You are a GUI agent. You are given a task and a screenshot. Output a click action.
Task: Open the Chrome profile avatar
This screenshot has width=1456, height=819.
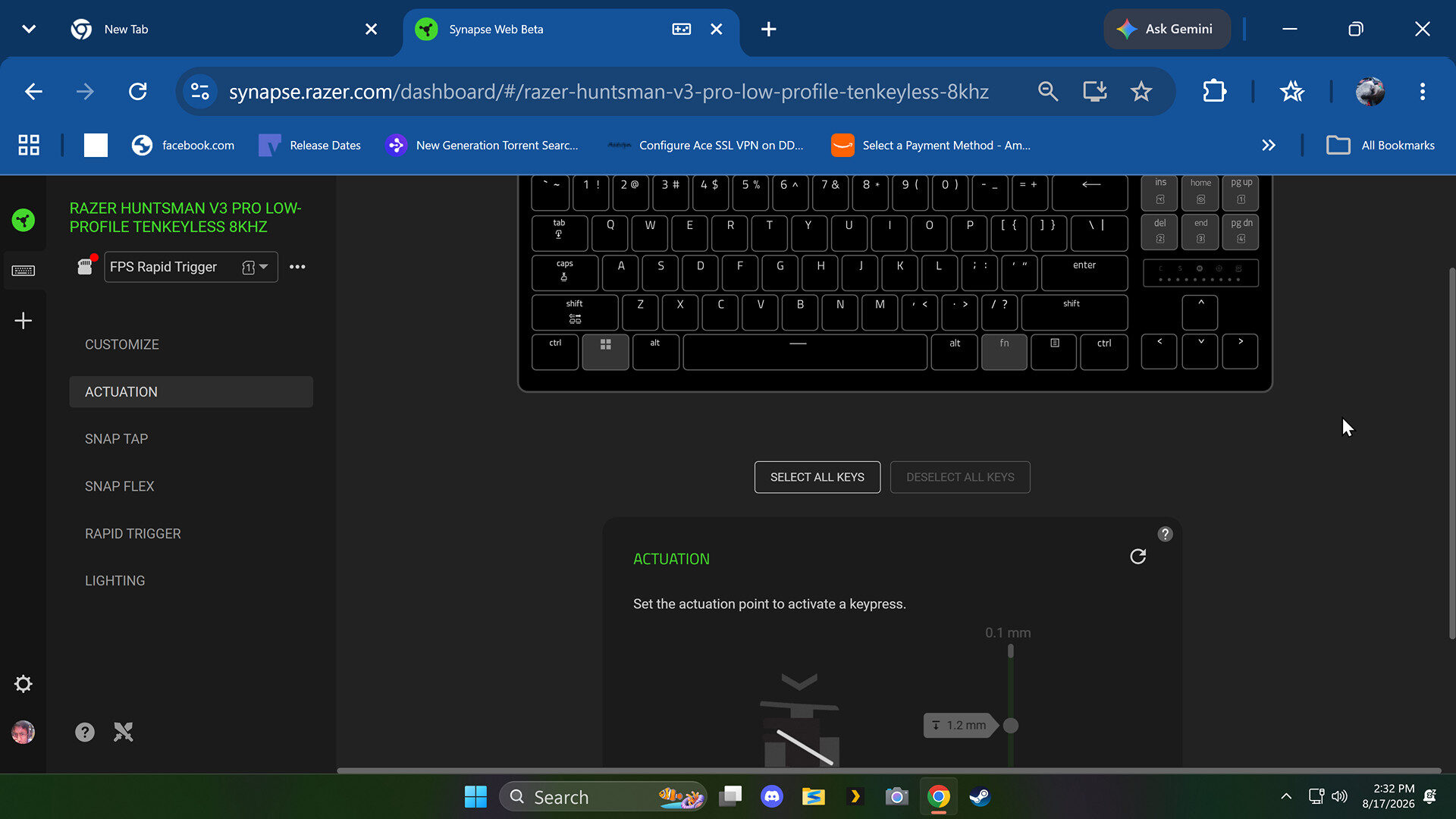coord(1370,92)
